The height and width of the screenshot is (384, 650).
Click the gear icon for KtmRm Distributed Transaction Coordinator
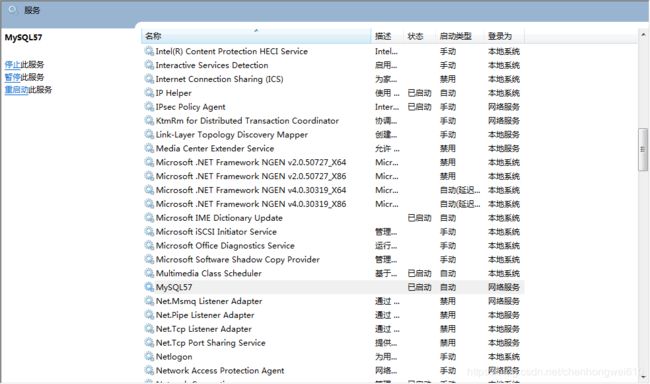coord(149,121)
